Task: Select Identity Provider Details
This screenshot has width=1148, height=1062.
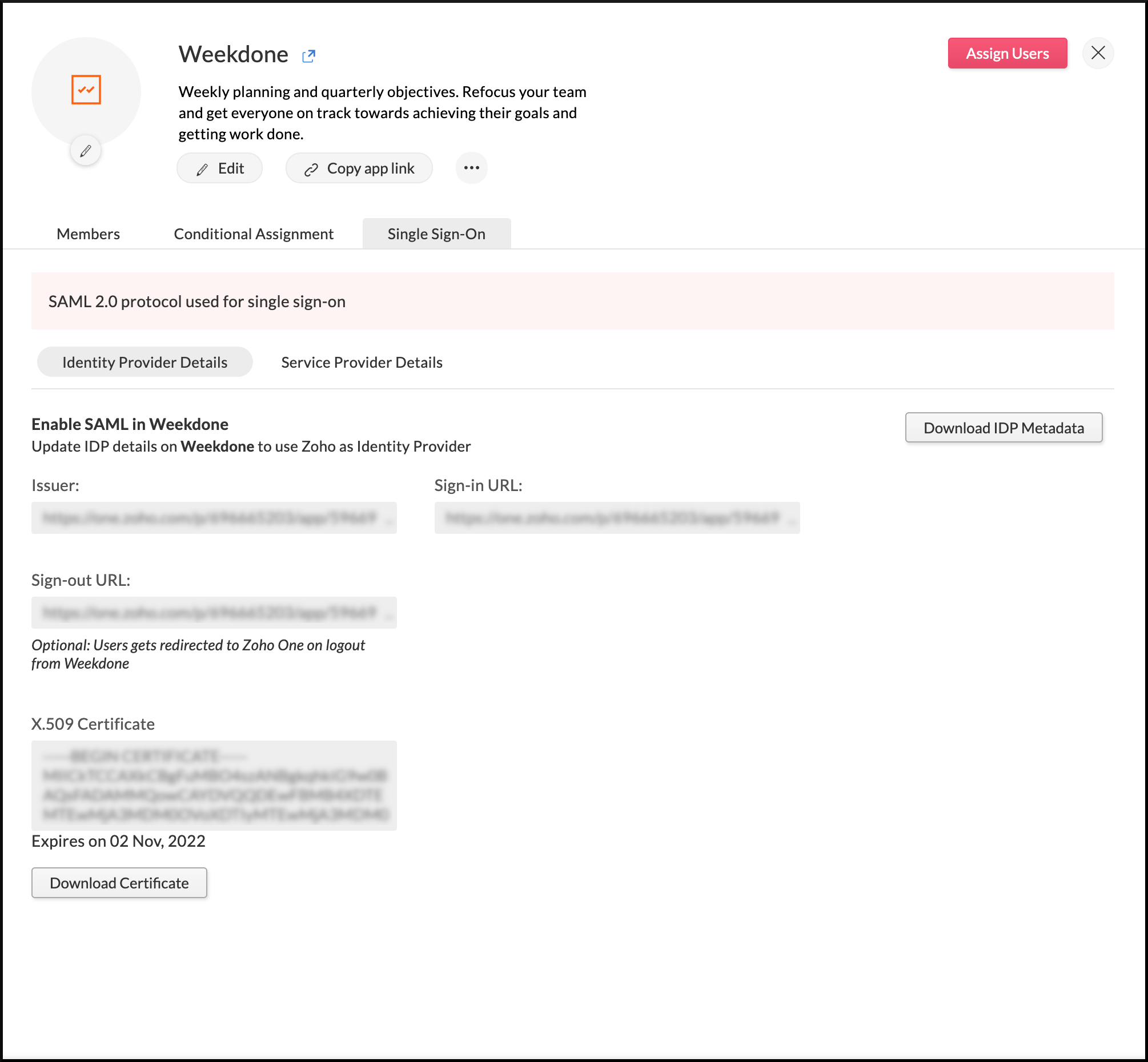Action: pos(144,362)
